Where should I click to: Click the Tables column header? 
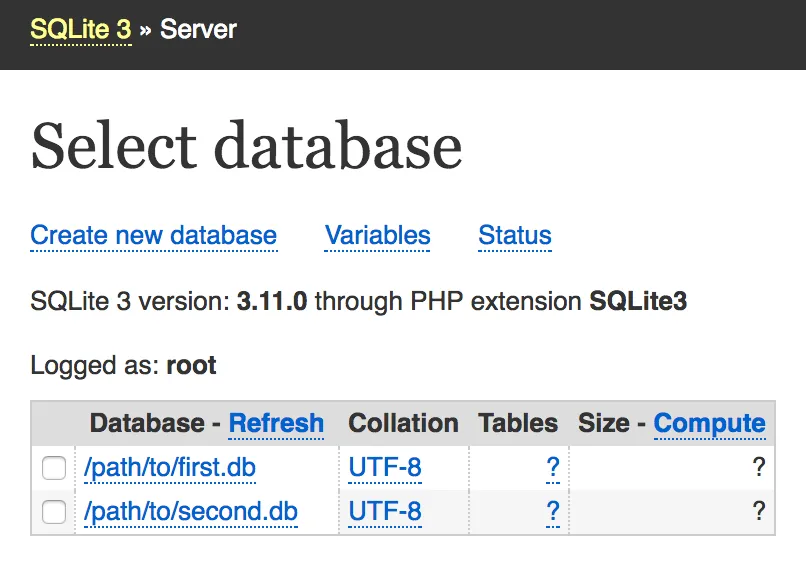[x=518, y=423]
